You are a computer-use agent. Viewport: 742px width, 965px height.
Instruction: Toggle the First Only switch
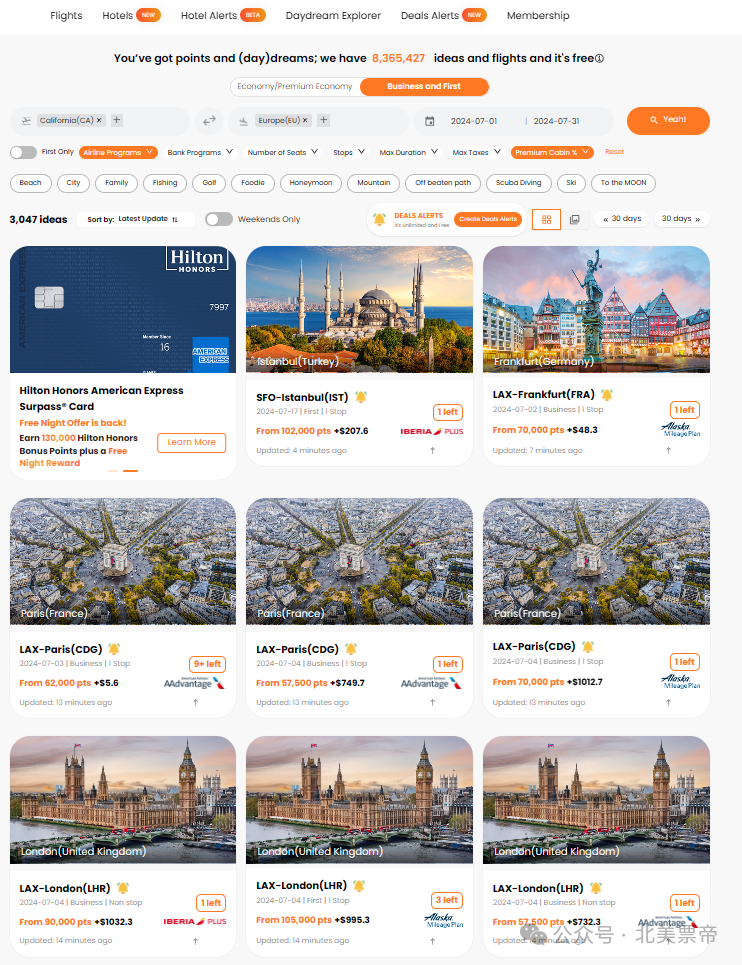click(x=23, y=152)
